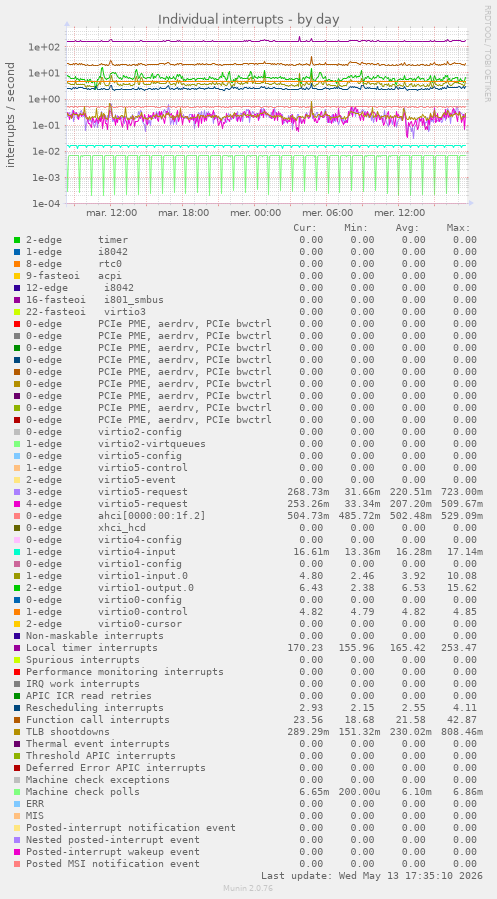Click the 'mer. 00:00' time axis label
The width and height of the screenshot is (497, 899).
(256, 213)
